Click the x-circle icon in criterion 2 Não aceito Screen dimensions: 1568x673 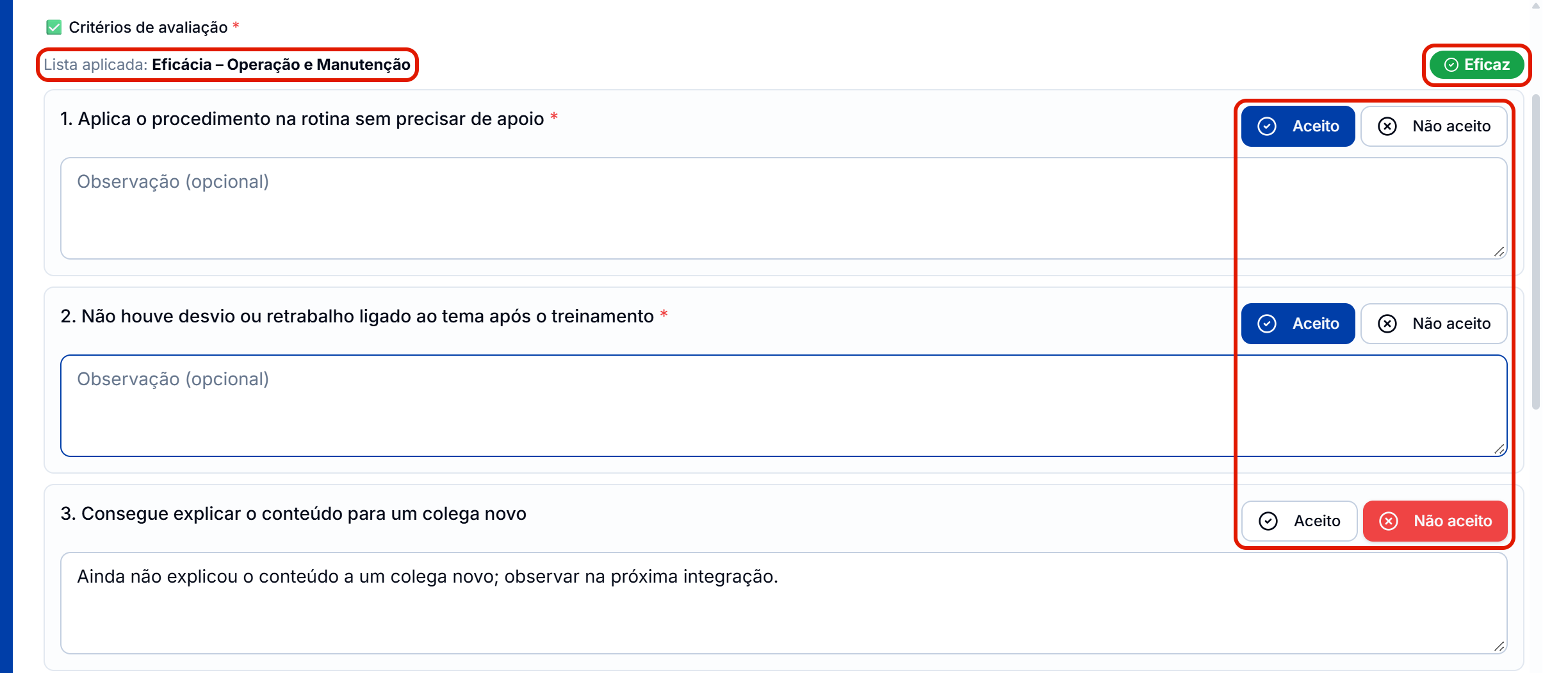point(1387,324)
